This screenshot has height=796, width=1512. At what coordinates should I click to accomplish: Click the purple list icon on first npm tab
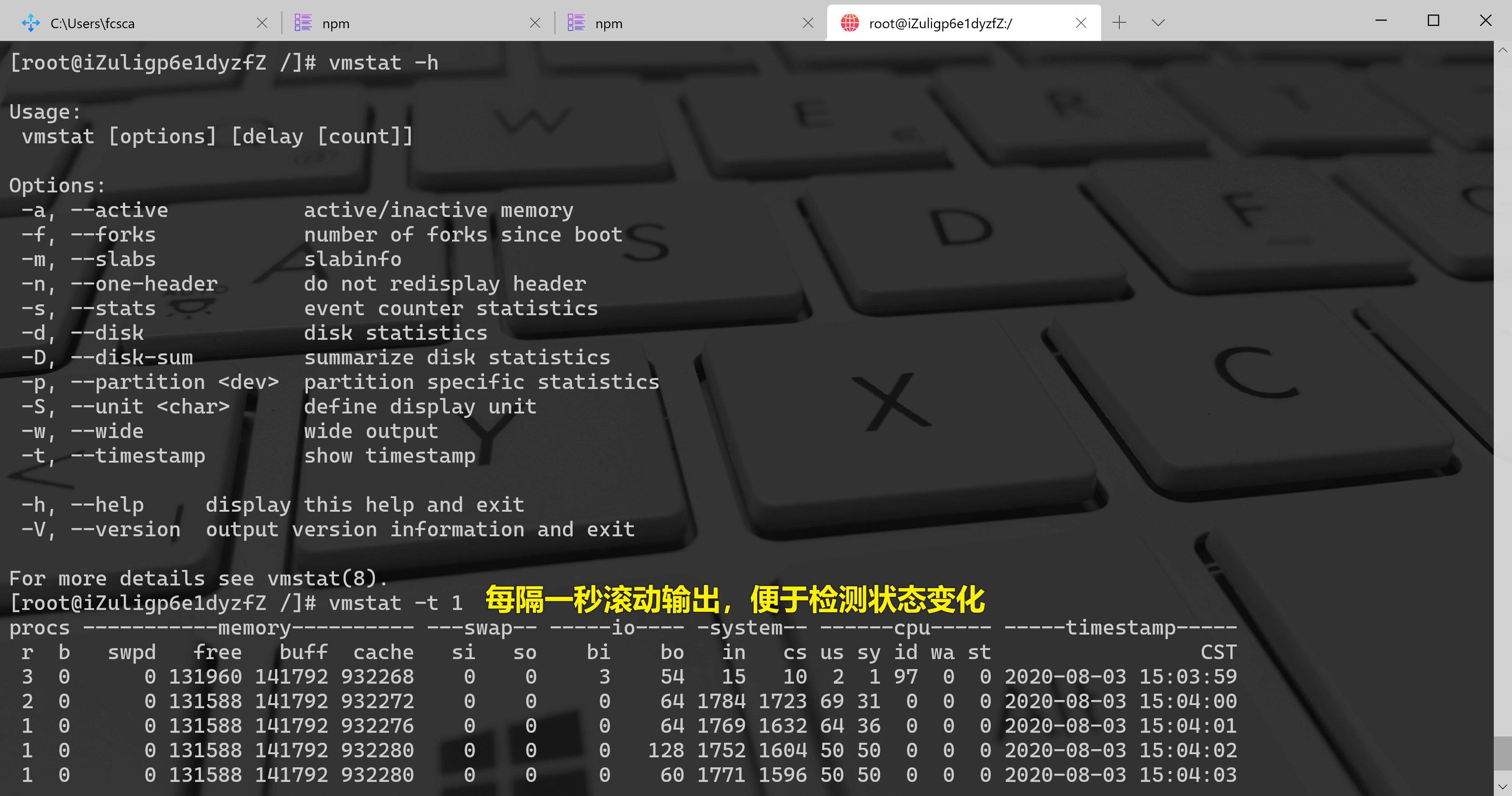[303, 23]
